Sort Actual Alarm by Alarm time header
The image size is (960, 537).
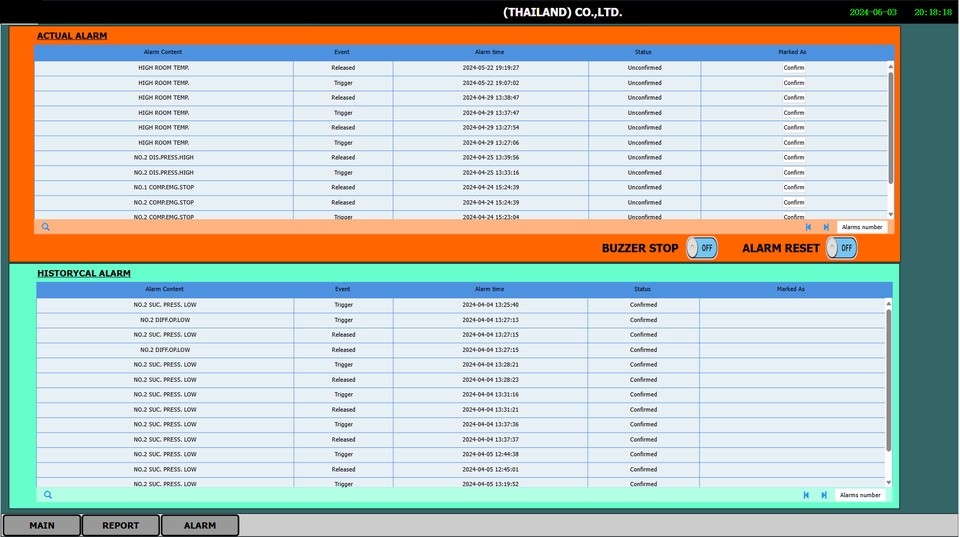click(x=490, y=52)
